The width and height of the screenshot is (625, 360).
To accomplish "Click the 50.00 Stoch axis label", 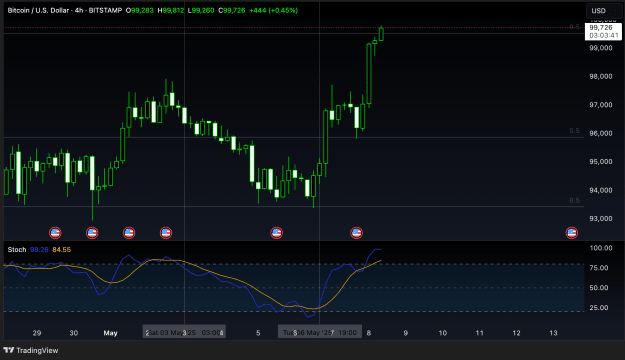I will [599, 288].
